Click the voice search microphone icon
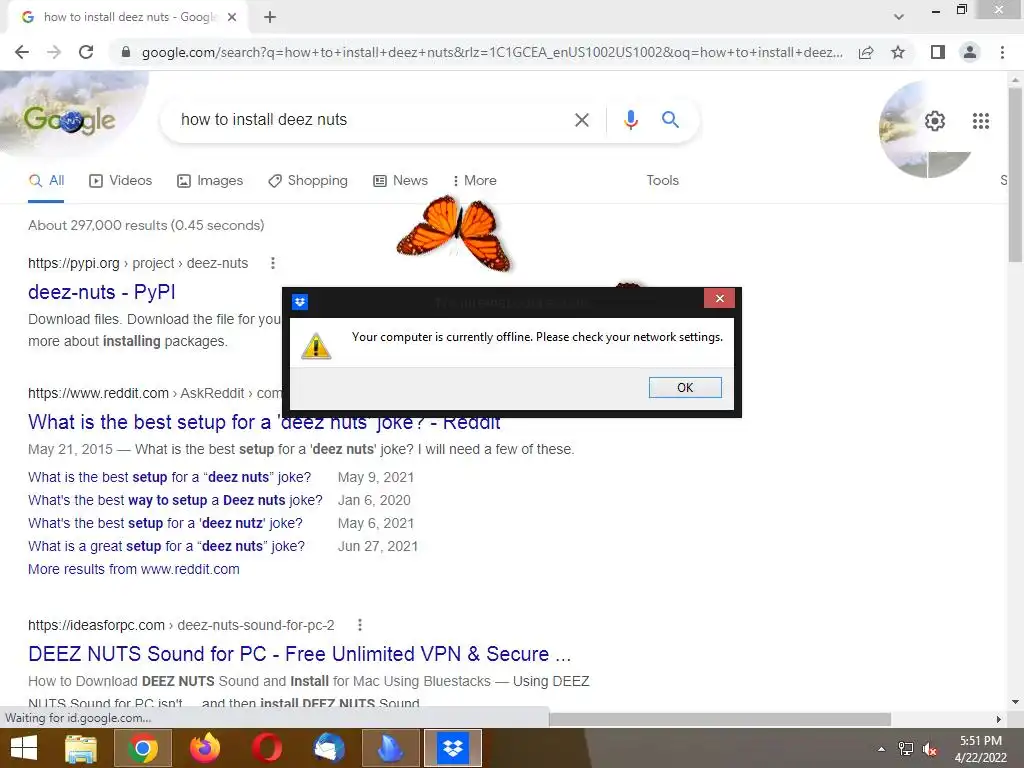Image resolution: width=1024 pixels, height=768 pixels. [630, 120]
